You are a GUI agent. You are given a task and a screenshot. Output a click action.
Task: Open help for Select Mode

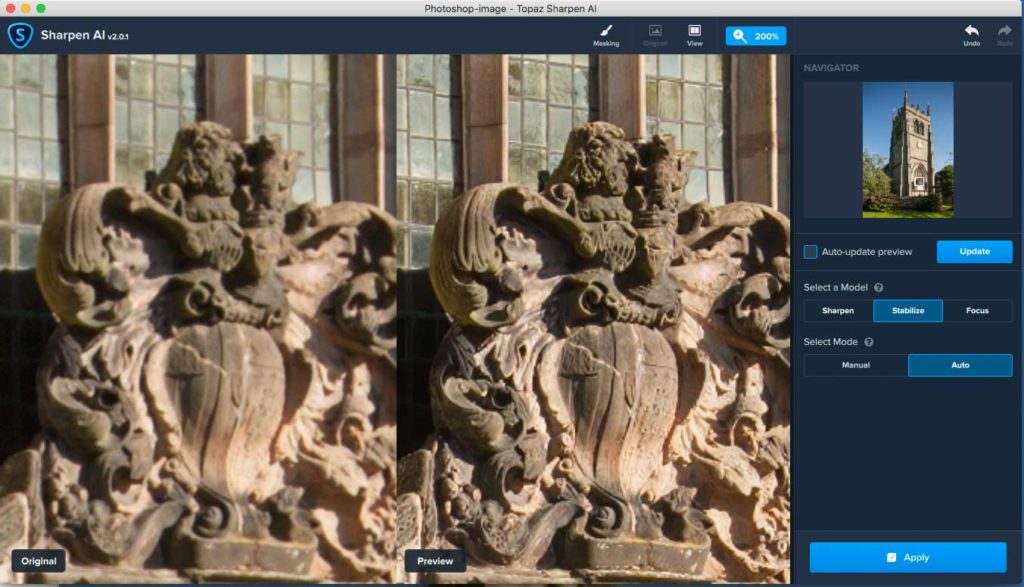click(x=869, y=342)
